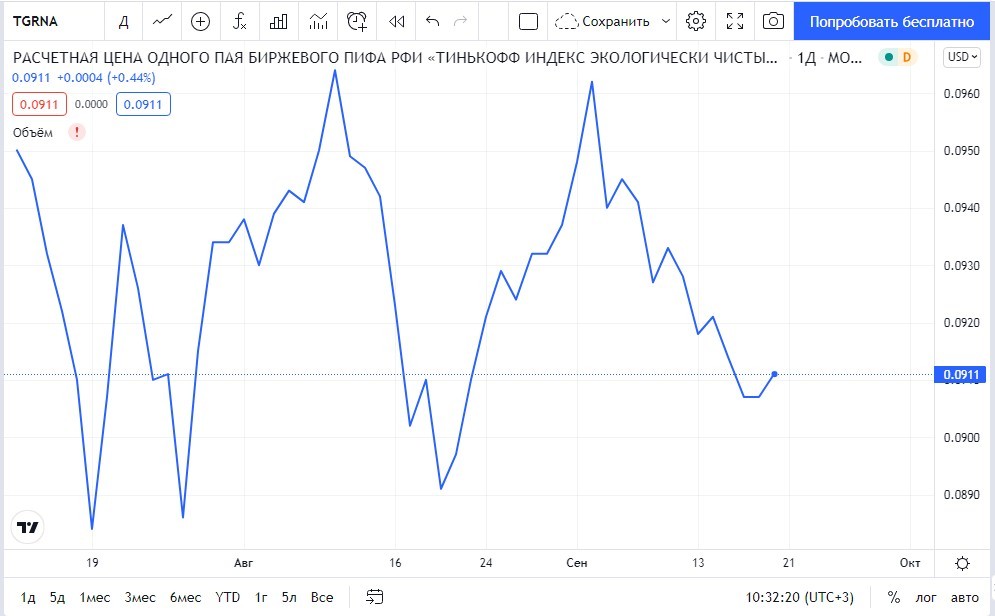Enter fullscreen chart mode

(x=735, y=21)
